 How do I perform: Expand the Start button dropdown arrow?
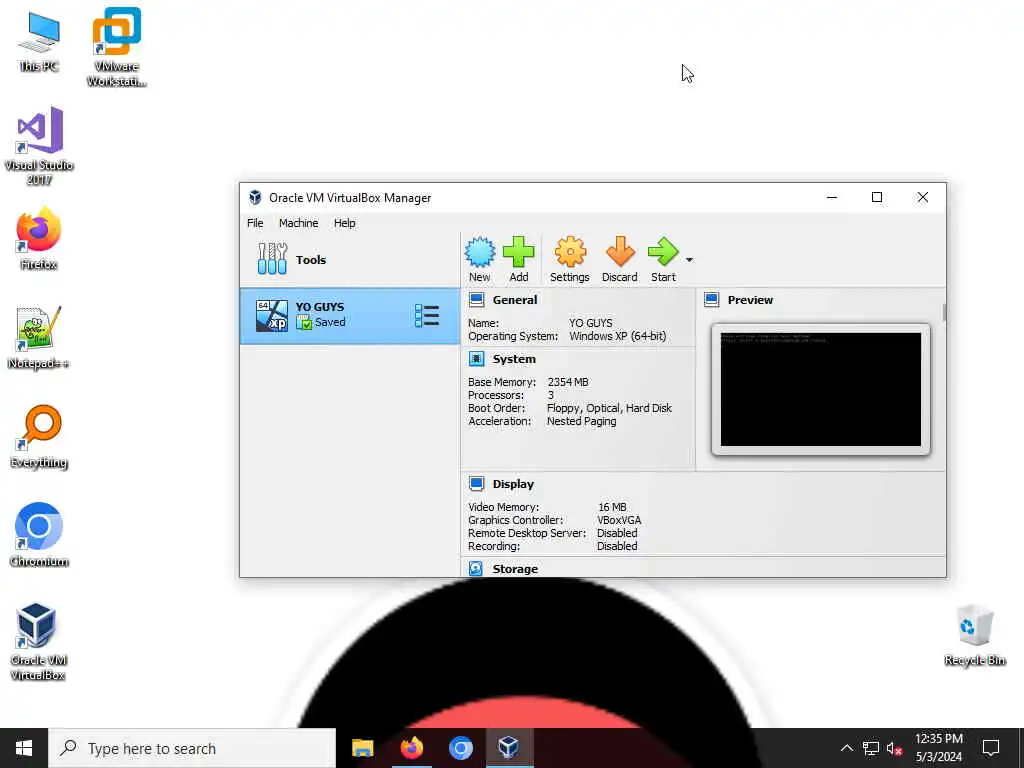pos(689,260)
